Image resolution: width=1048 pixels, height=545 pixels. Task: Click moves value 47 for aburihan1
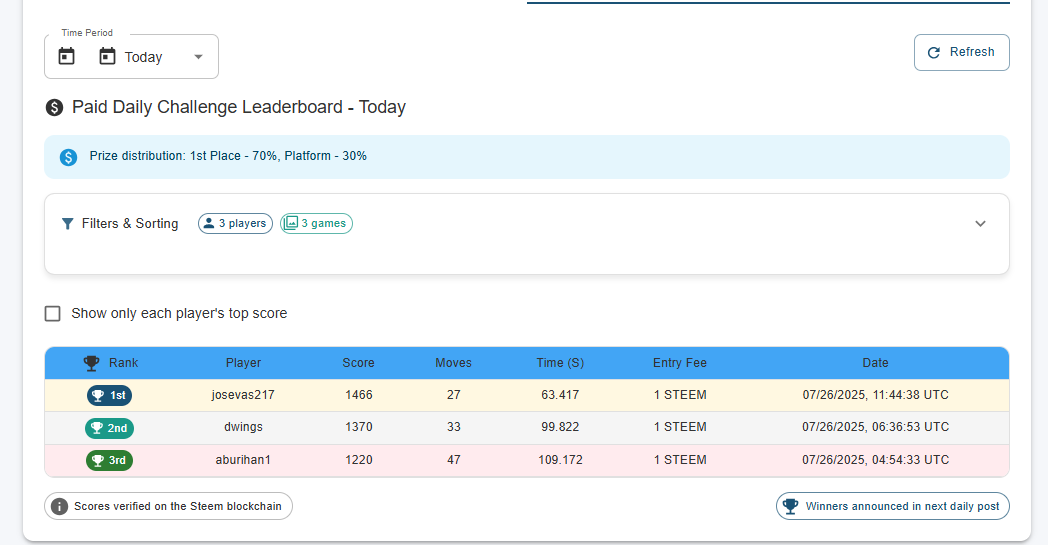[454, 460]
